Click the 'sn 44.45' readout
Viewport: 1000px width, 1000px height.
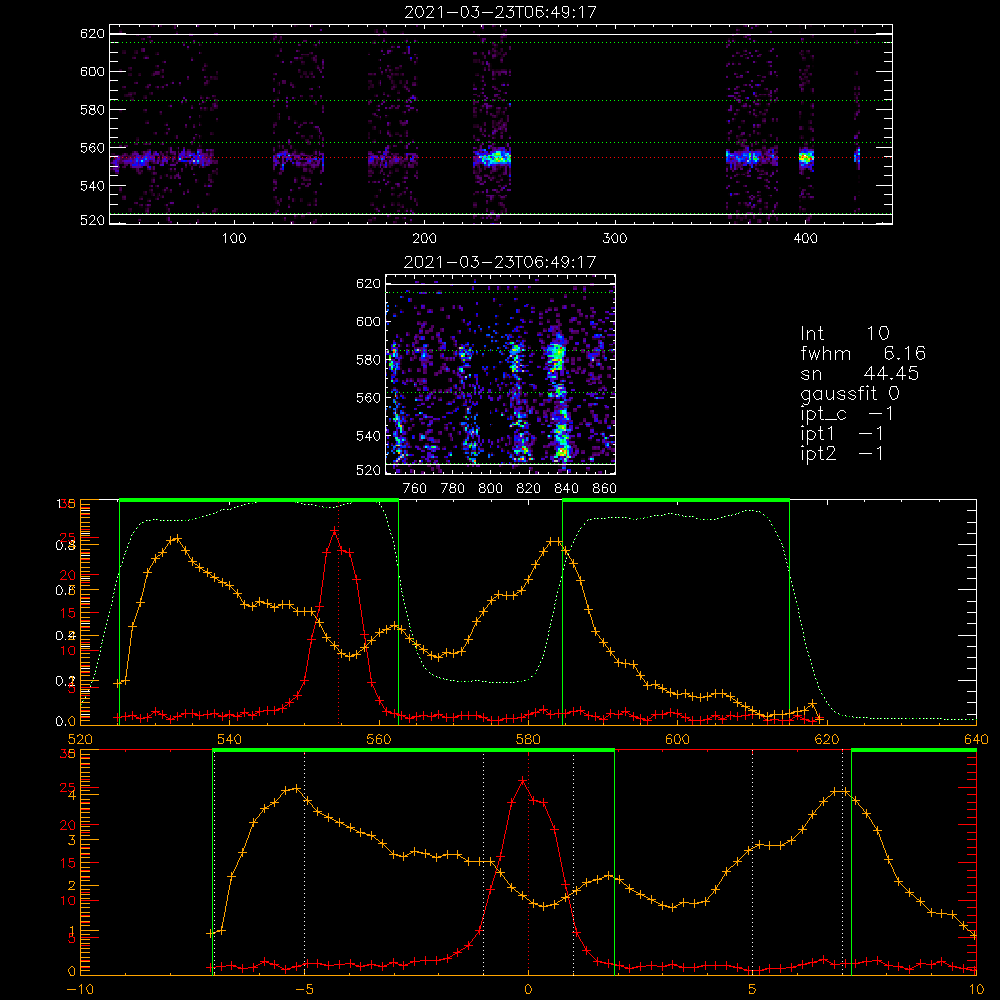[x=860, y=373]
